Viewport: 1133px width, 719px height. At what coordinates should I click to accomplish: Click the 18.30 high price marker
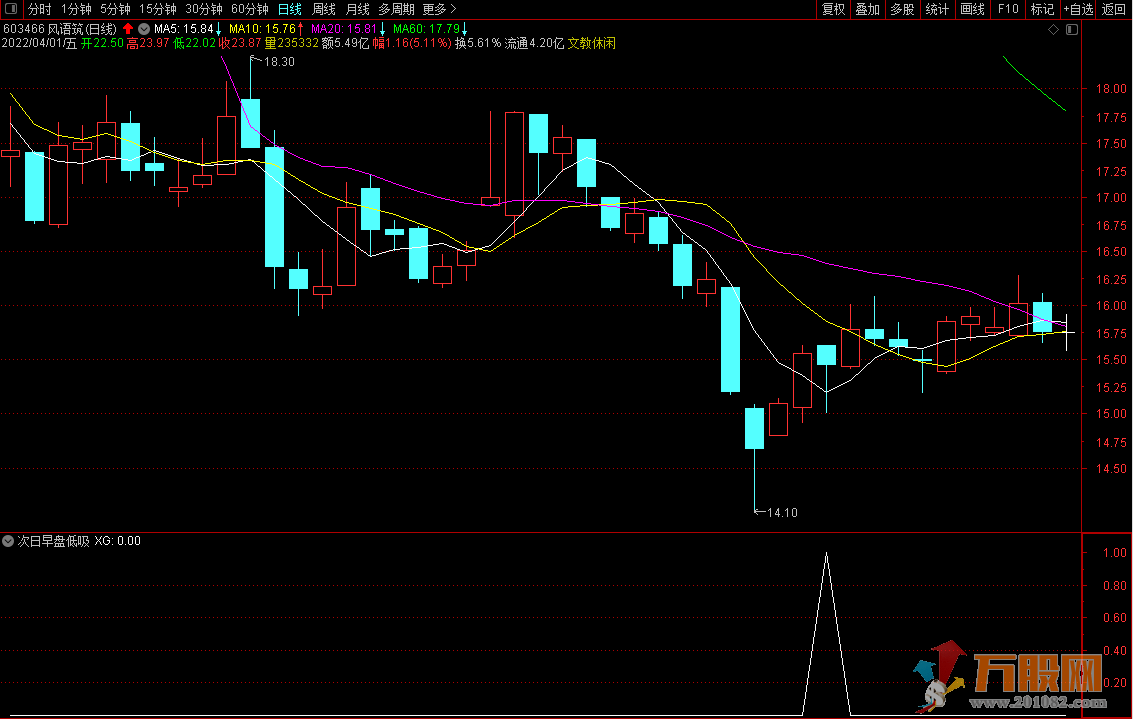[x=279, y=62]
